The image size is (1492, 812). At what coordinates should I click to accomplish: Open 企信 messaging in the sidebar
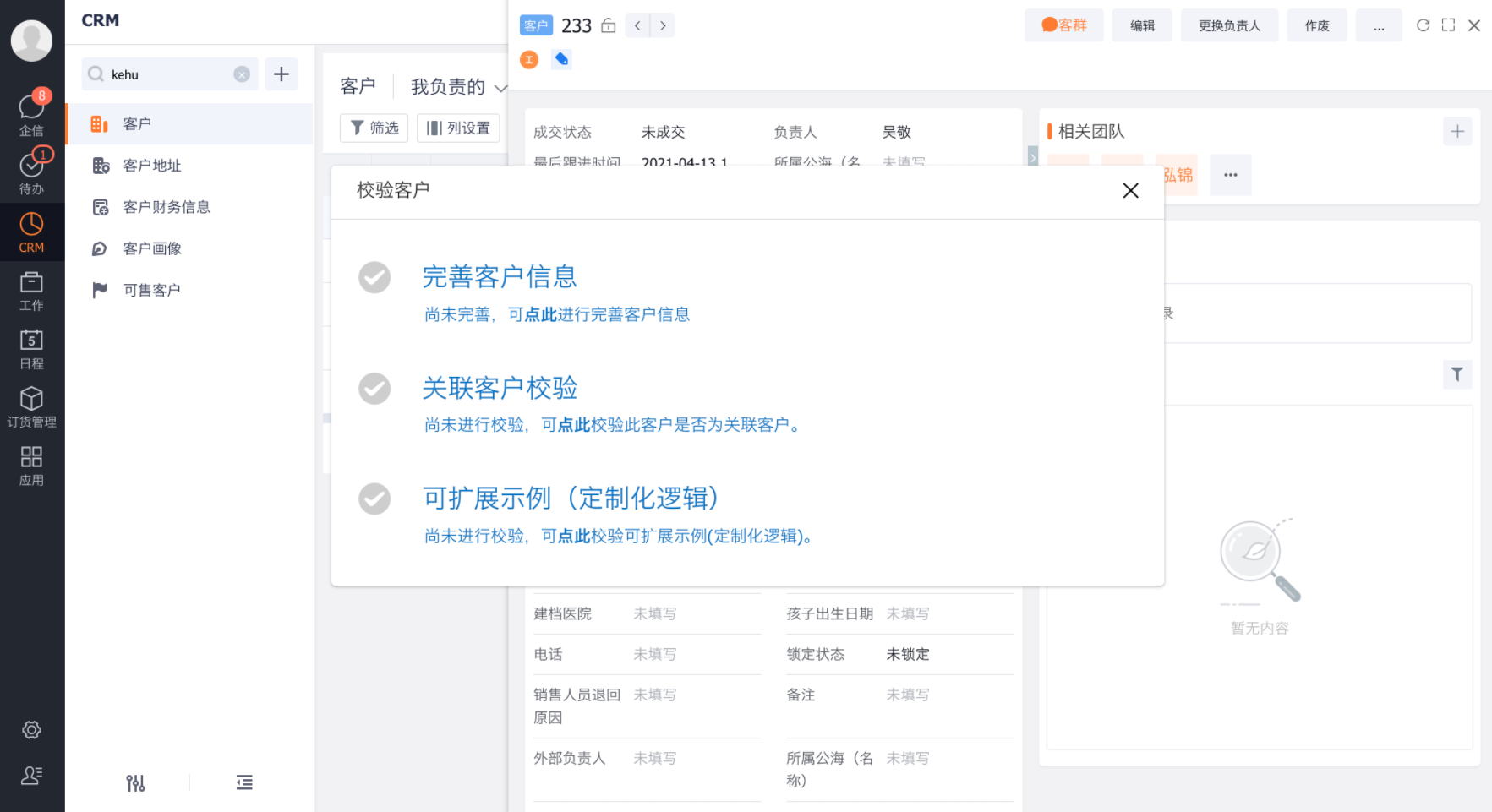31,113
